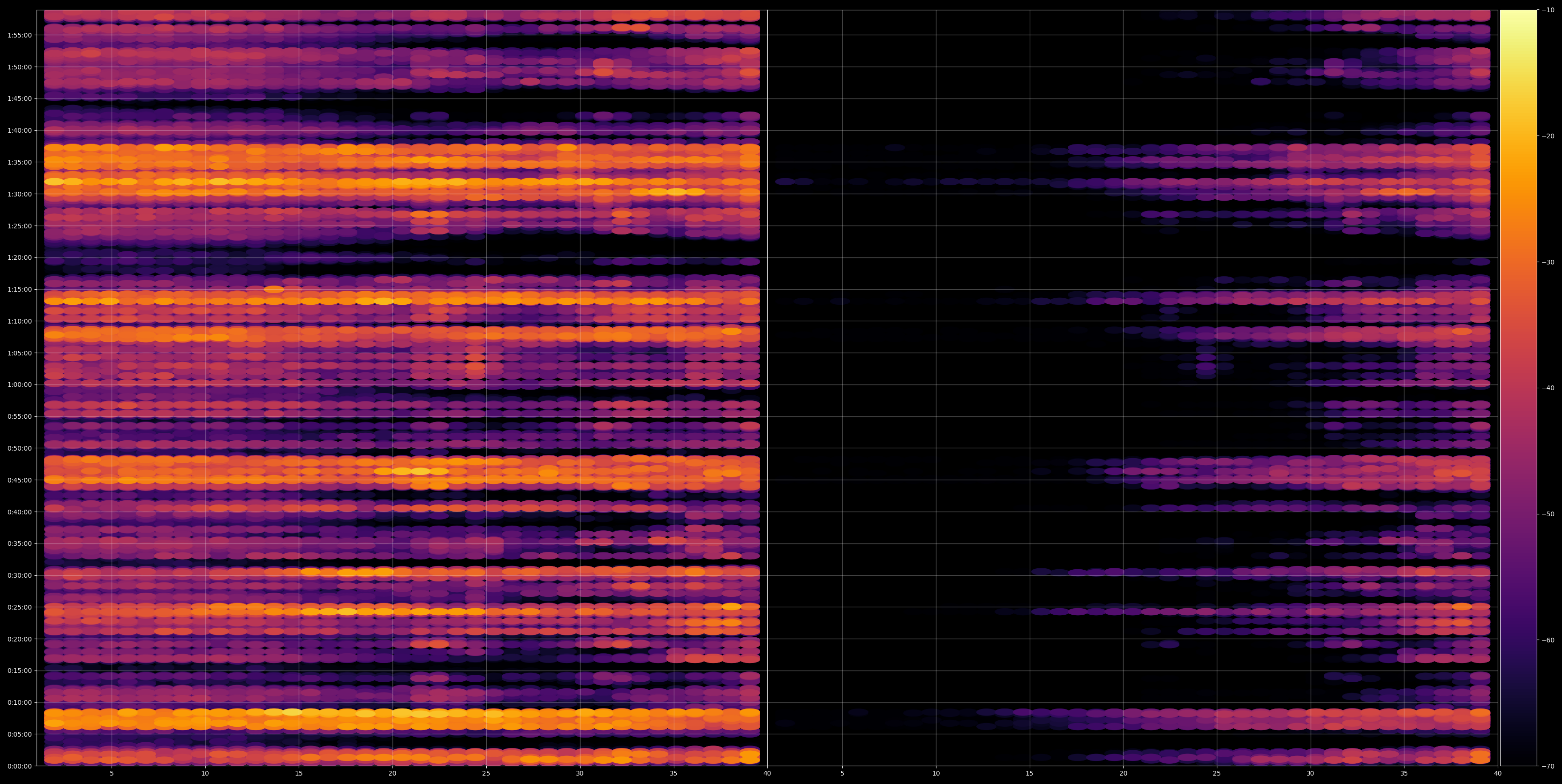Click the 0:35:00 time axis label
Viewport: 1562px width, 784px height.
tap(19, 543)
